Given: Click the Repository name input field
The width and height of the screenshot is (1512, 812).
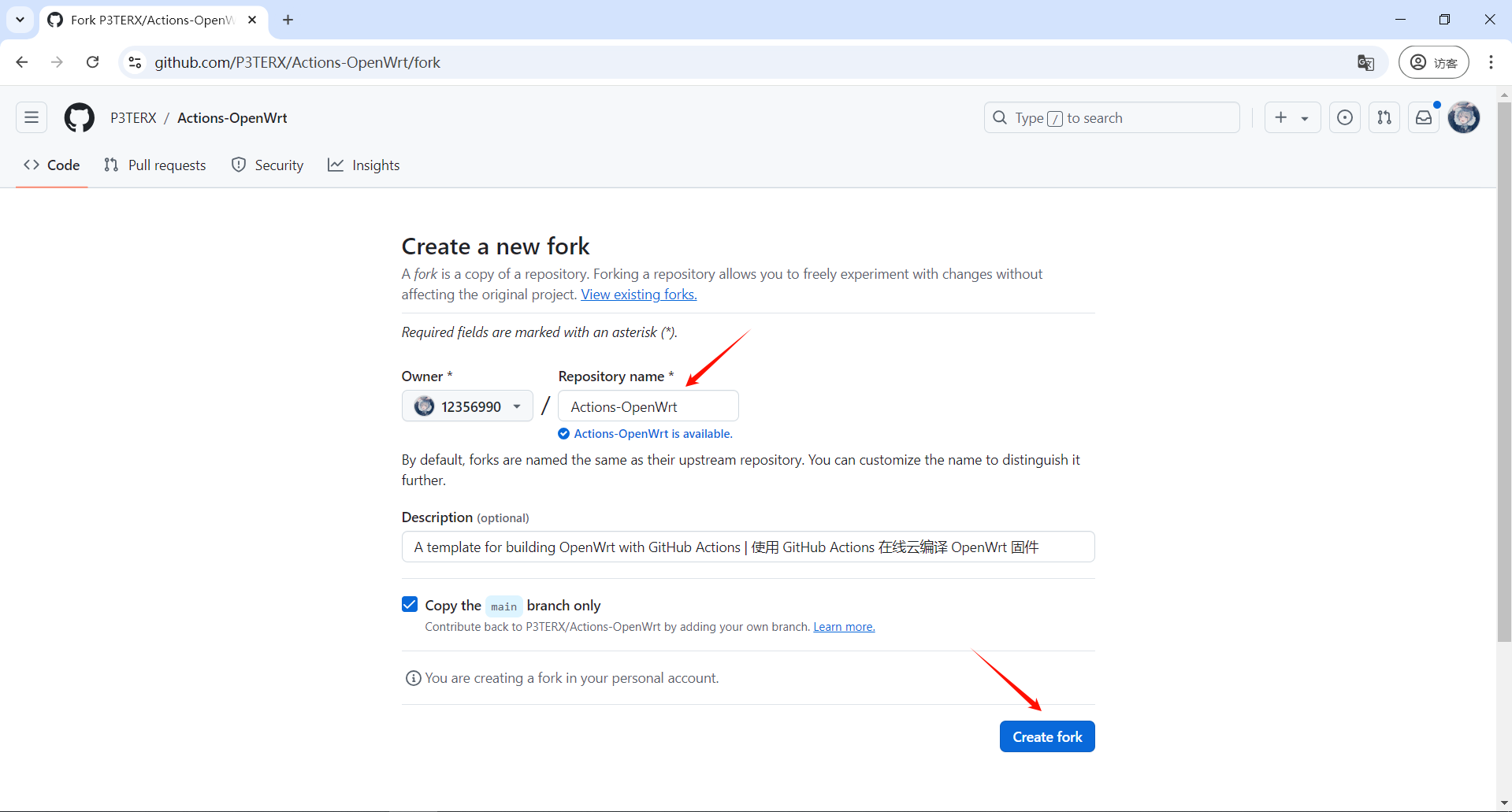Looking at the screenshot, I should [648, 406].
